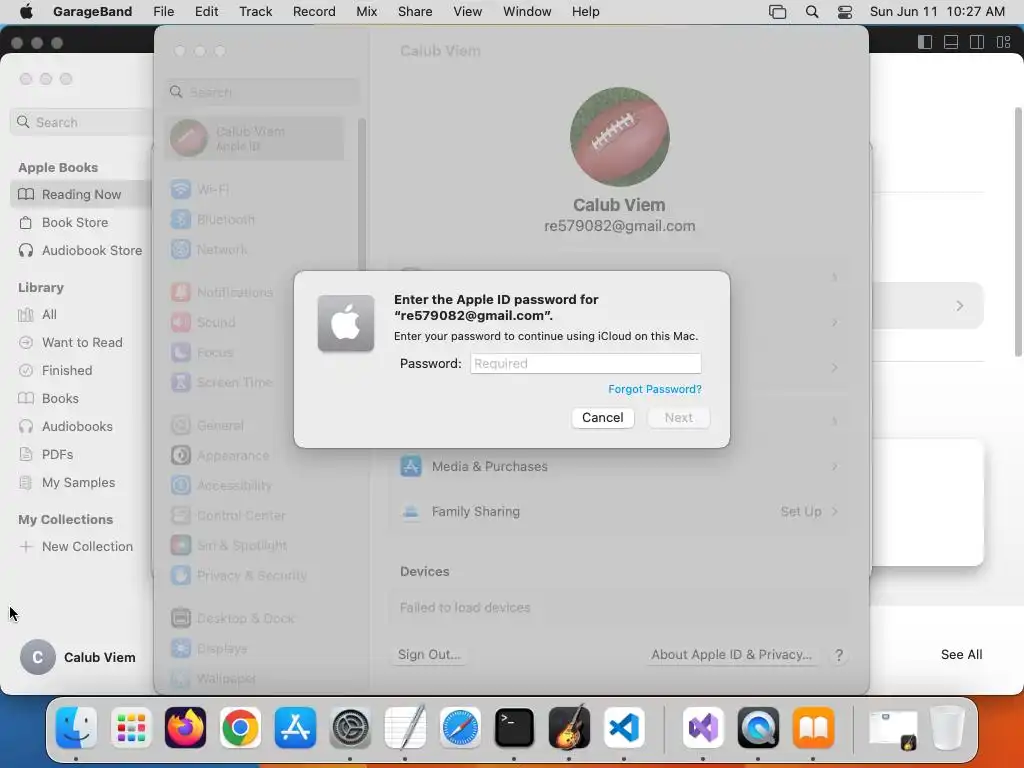Click the customize layout grid icon
The image size is (1024, 768).
(x=1004, y=42)
